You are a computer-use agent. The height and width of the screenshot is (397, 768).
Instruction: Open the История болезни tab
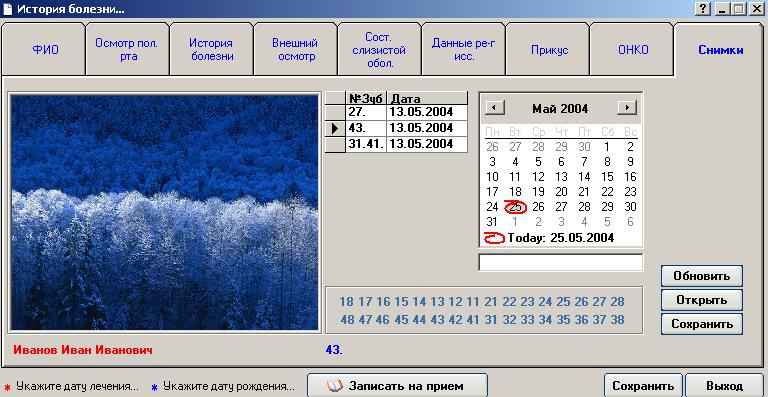click(212, 49)
